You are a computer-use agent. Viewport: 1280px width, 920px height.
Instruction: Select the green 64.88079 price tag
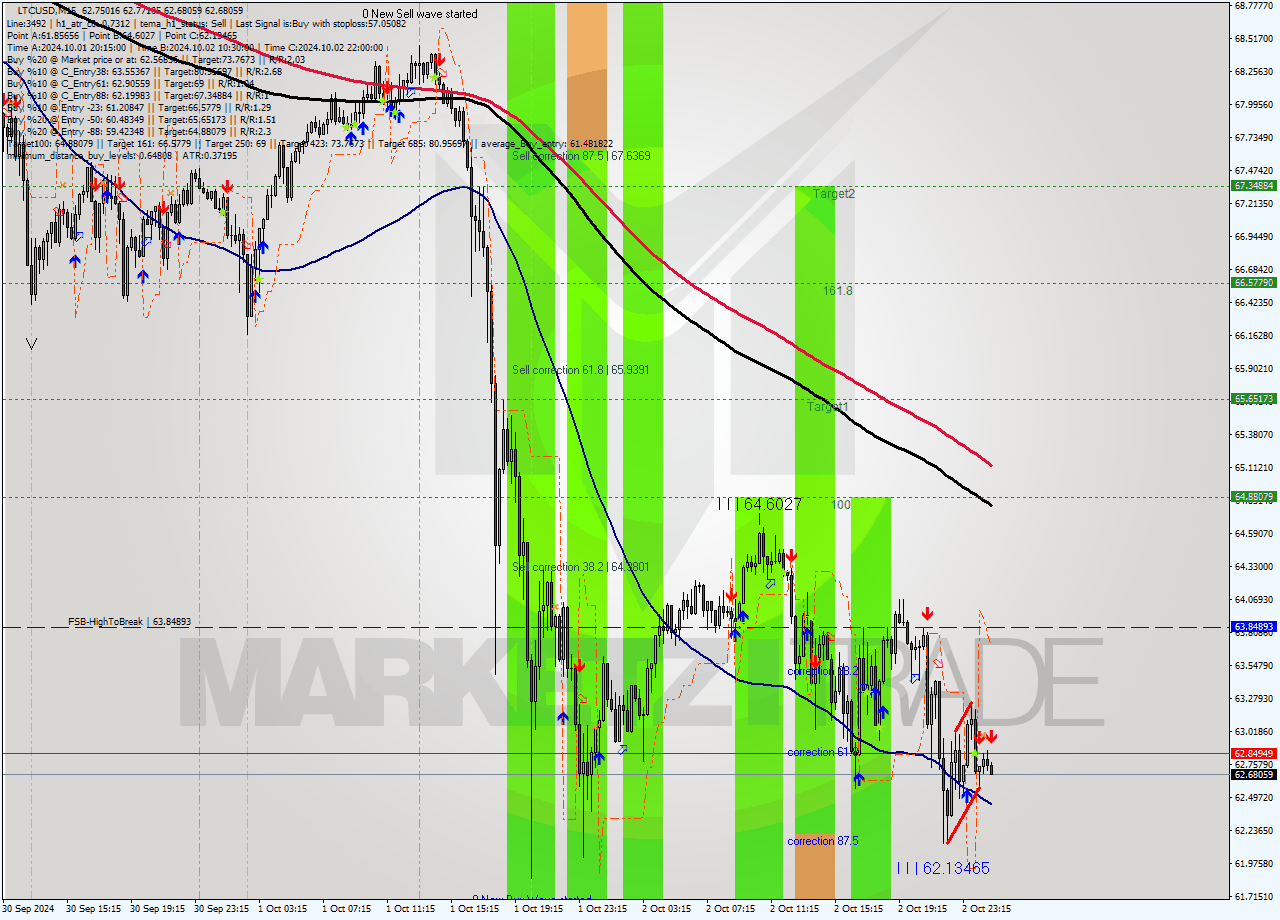coord(1254,496)
